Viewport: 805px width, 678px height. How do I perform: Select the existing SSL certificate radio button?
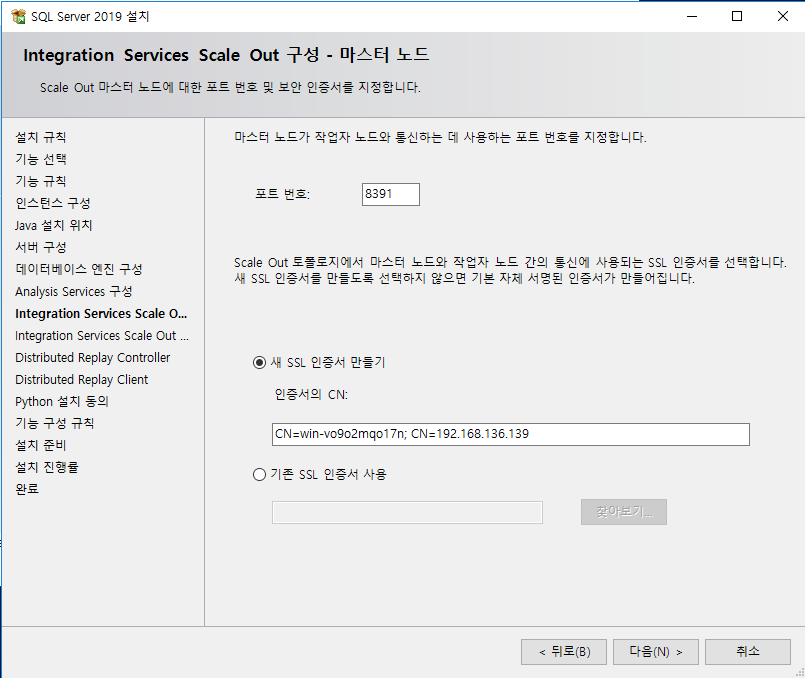259,474
